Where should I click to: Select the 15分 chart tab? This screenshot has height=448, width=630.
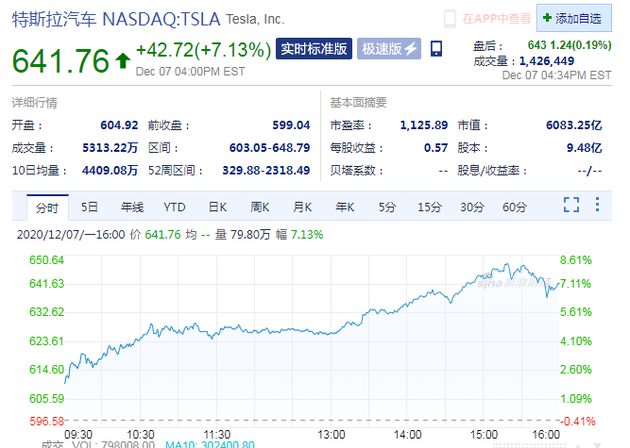[430, 207]
